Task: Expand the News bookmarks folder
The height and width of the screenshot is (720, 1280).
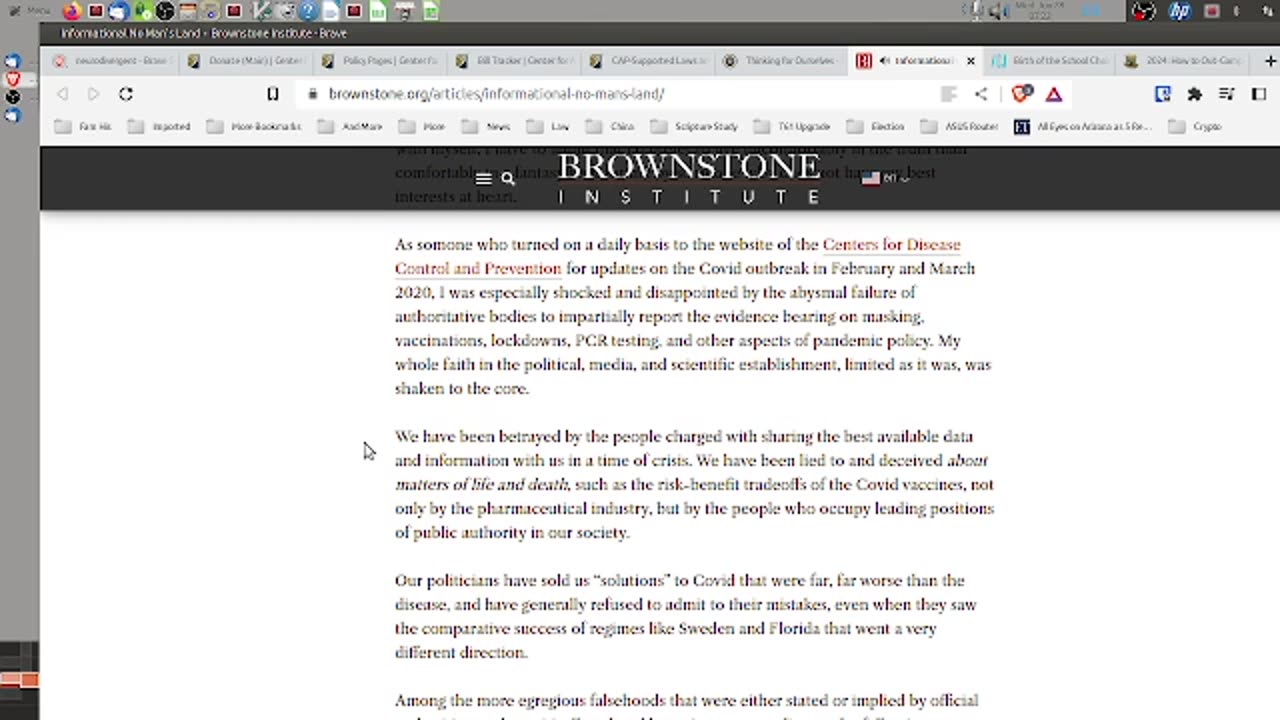Action: [486, 127]
